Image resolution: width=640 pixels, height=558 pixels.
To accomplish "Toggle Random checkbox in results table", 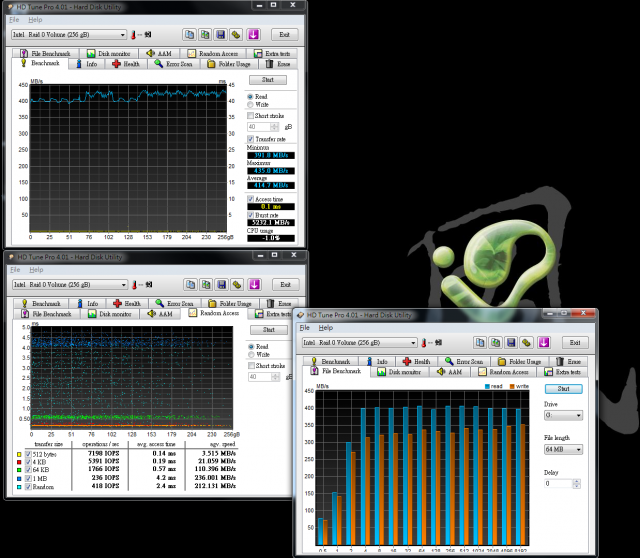I will coord(28,487).
